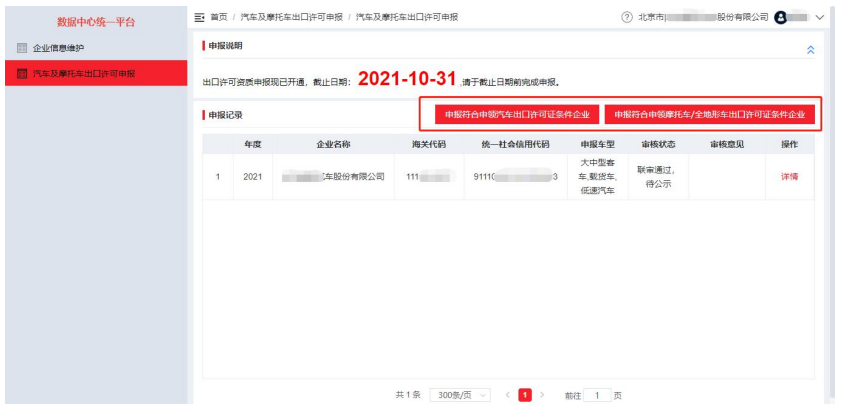Click the next page arrow

click(542, 395)
